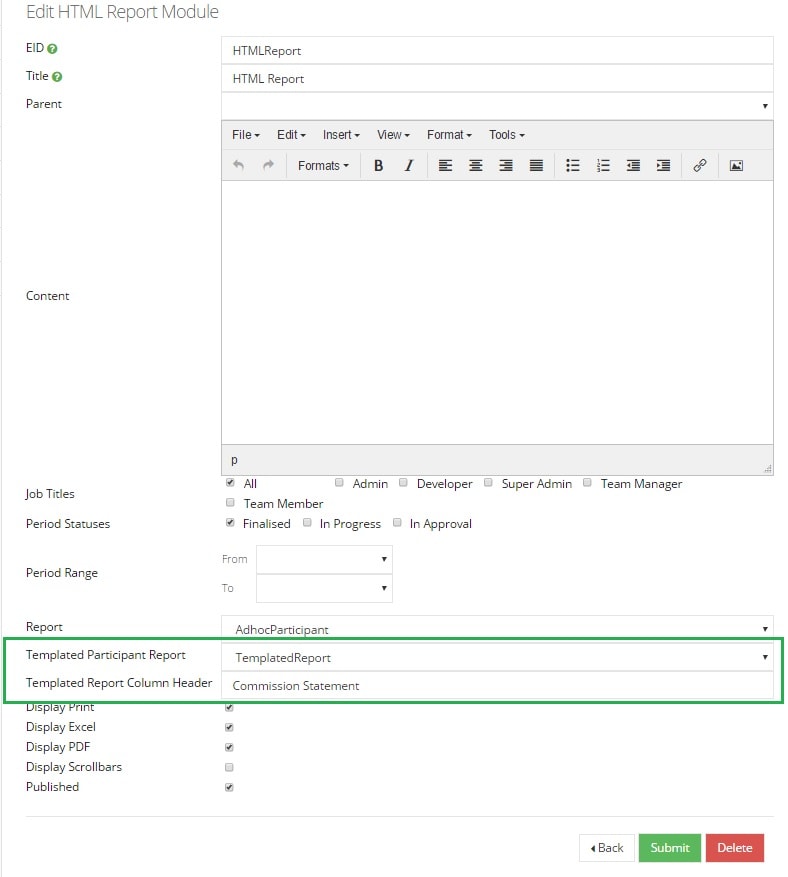
Task: Open the editor Insert menu
Action: pos(341,135)
